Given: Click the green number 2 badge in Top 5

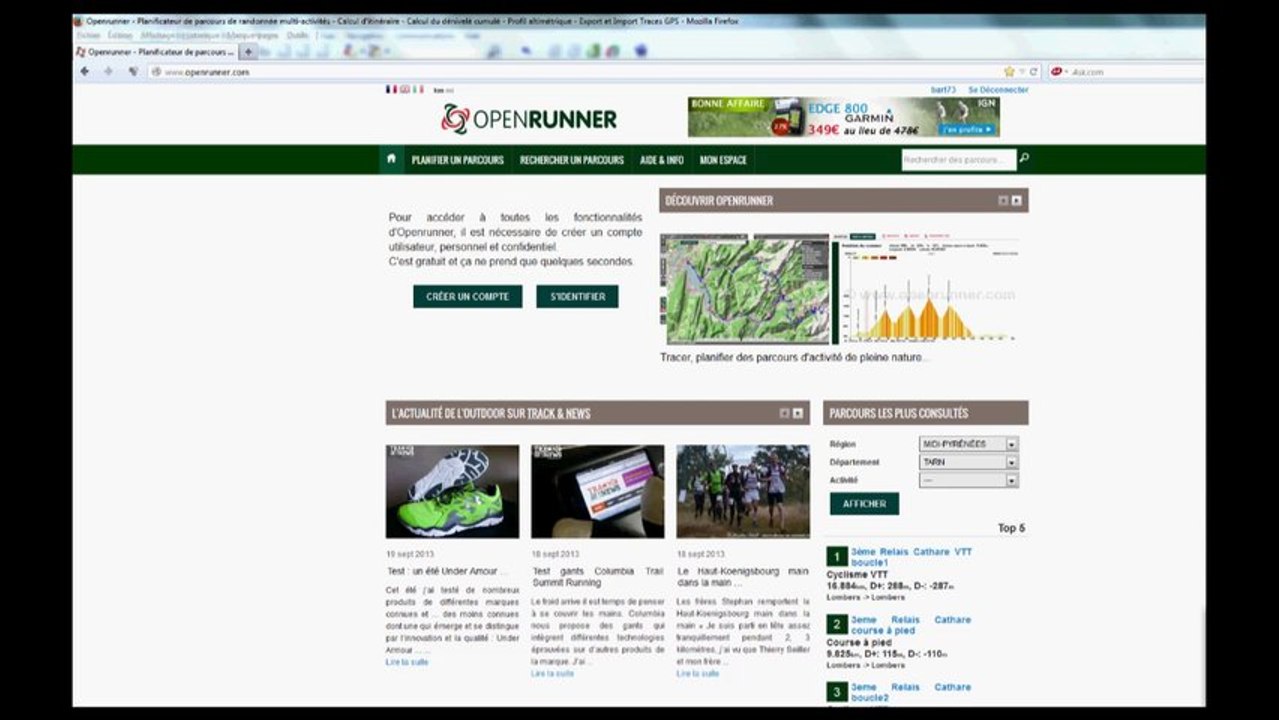Looking at the screenshot, I should click(x=837, y=624).
